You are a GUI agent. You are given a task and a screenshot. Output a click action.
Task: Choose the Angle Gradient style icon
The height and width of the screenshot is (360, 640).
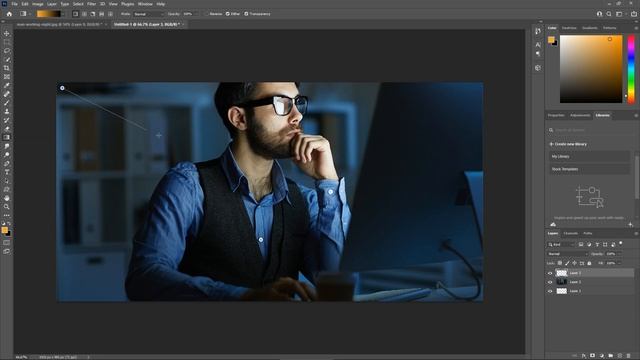click(93, 14)
